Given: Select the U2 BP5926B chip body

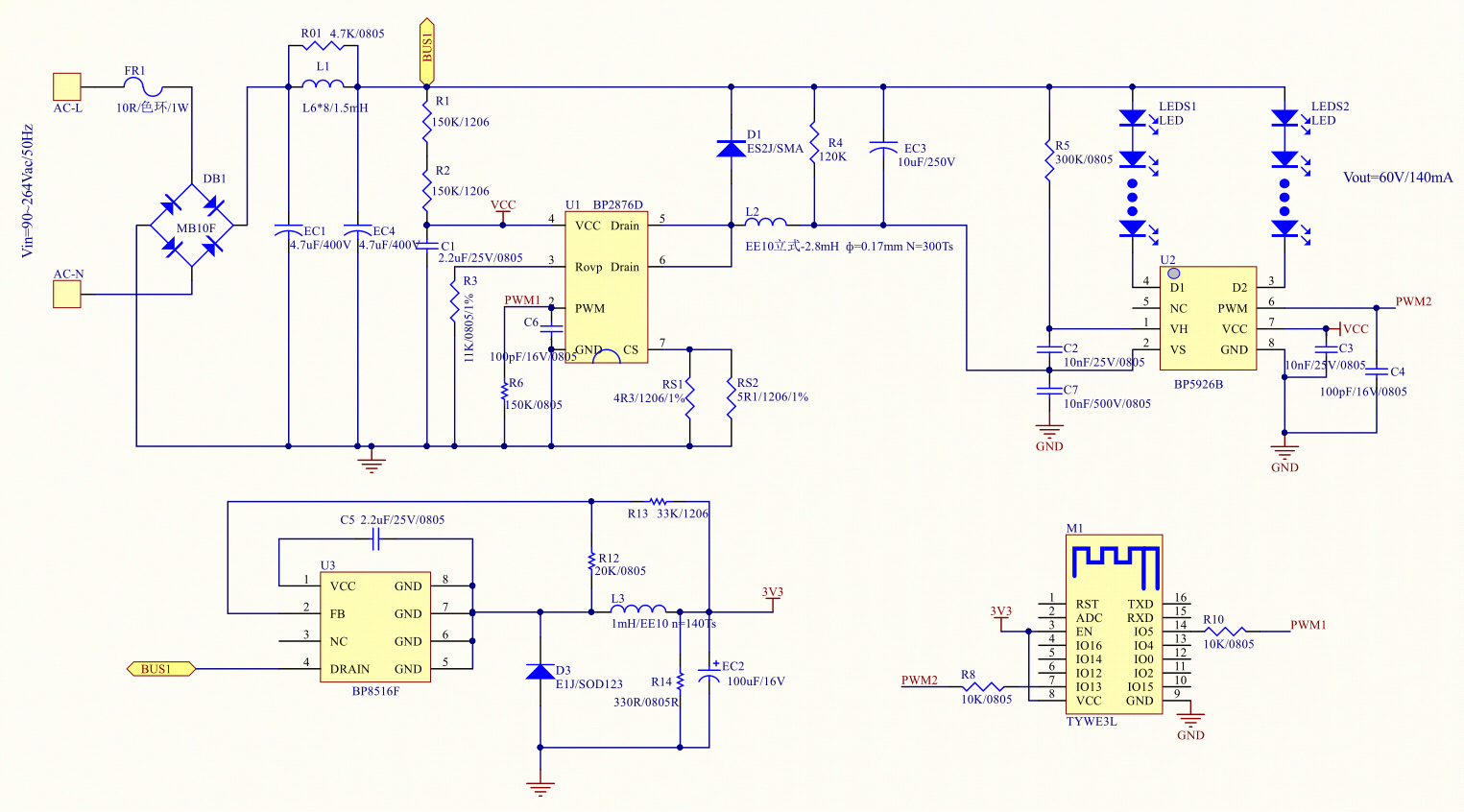Looking at the screenshot, I should click(1209, 319).
